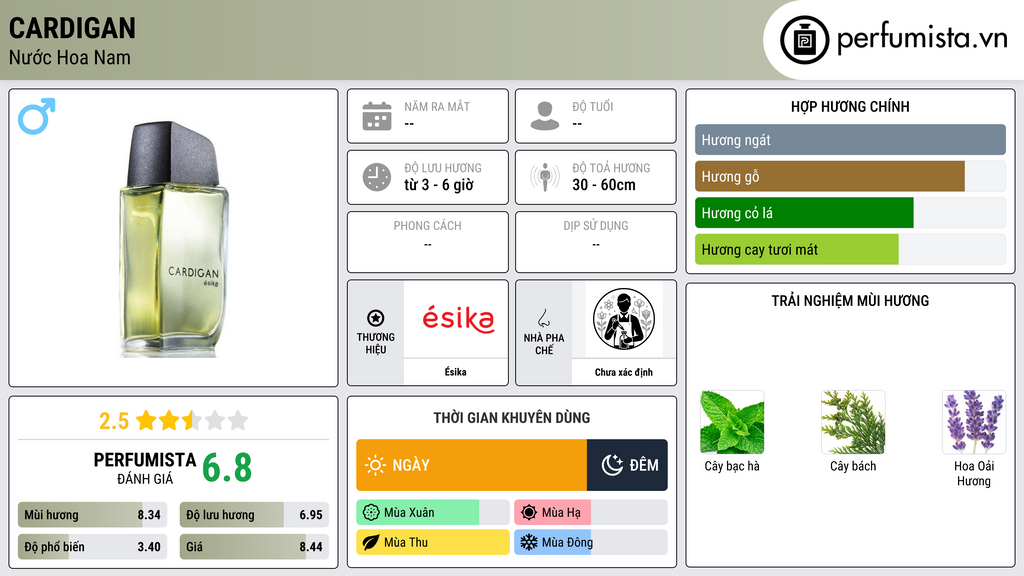Click the Dịp sử dụng occasion box
Screen dimensions: 1024x576
[x=596, y=242]
